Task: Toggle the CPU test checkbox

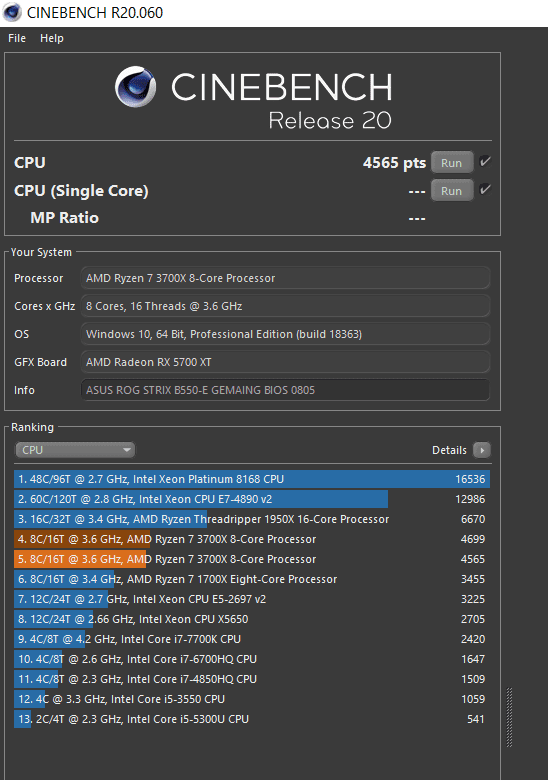Action: click(485, 162)
